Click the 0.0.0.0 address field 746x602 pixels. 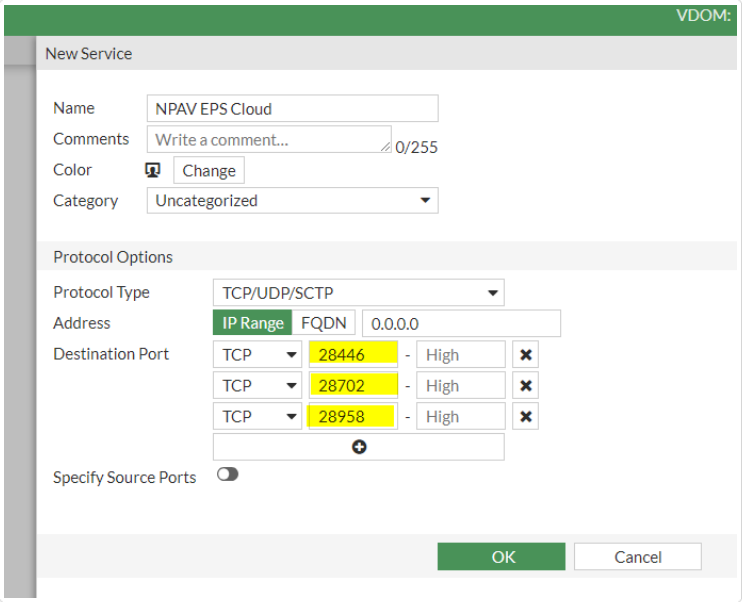pyautogui.click(x=460, y=324)
